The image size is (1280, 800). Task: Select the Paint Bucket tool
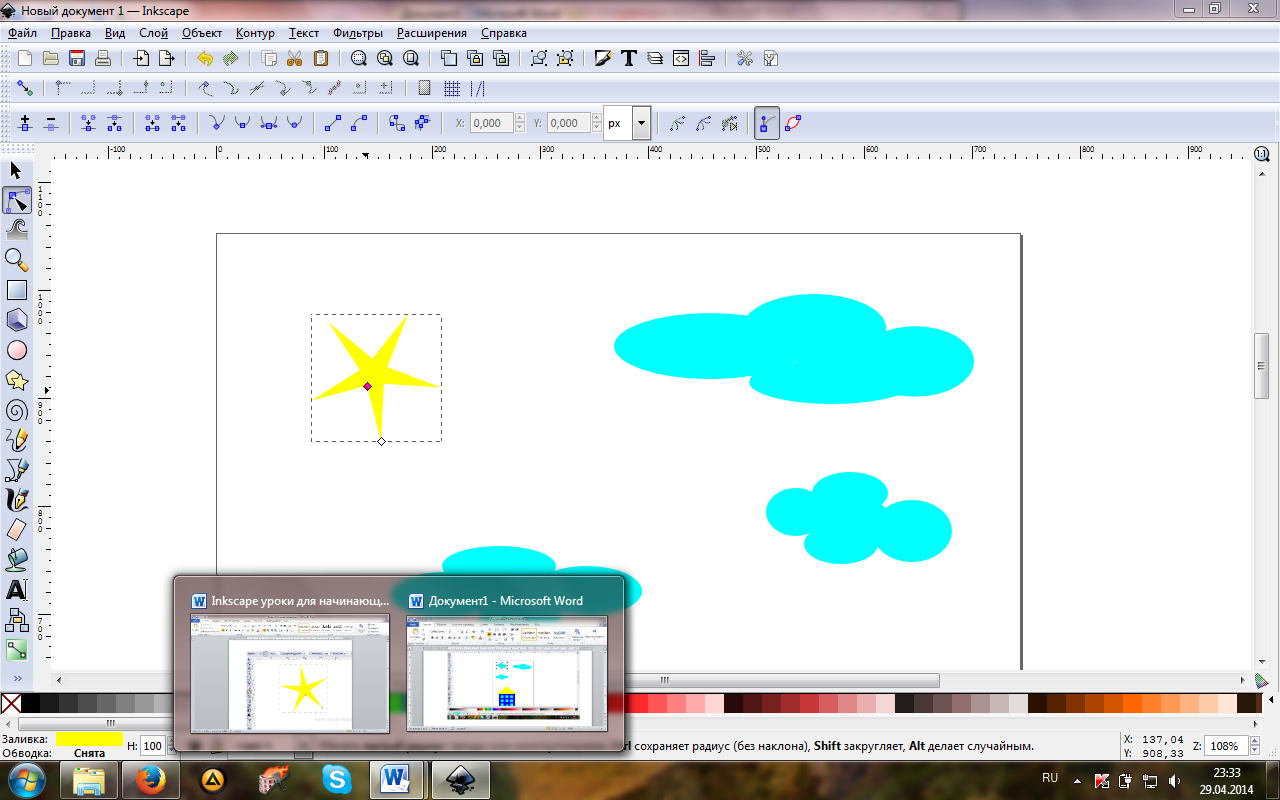click(x=16, y=560)
